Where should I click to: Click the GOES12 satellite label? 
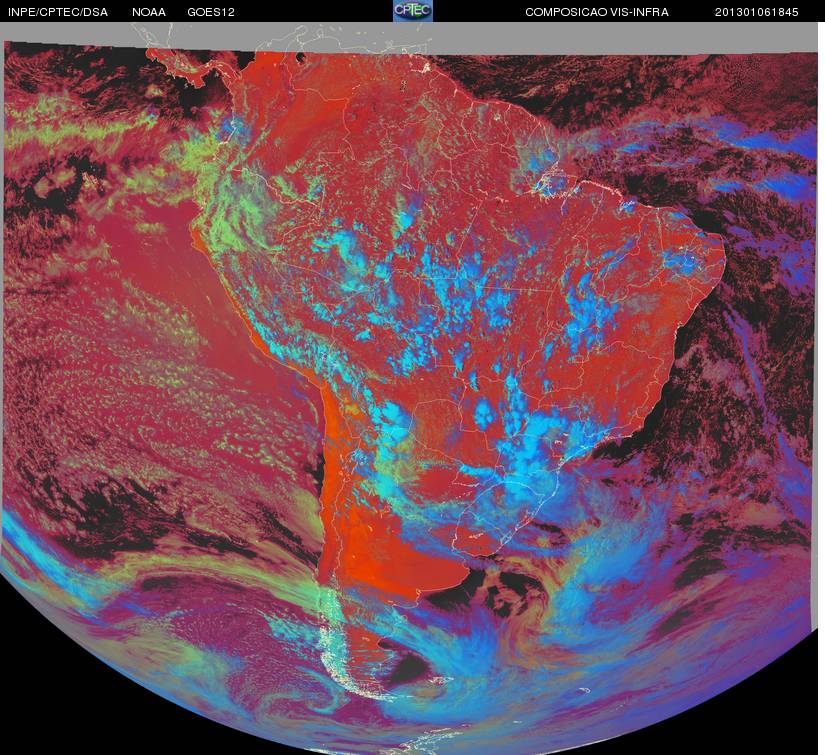[210, 12]
